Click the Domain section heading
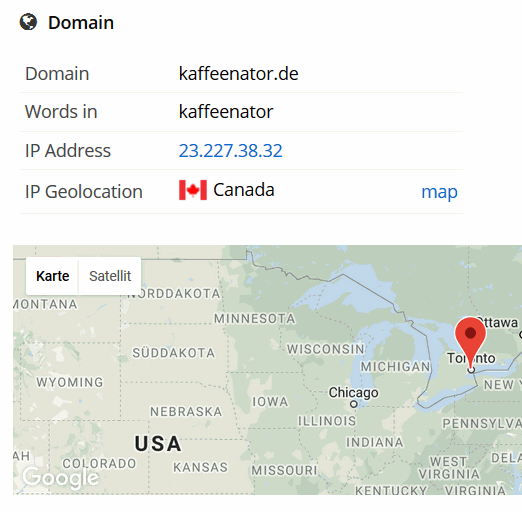This screenshot has height=512, width=522. pos(81,23)
